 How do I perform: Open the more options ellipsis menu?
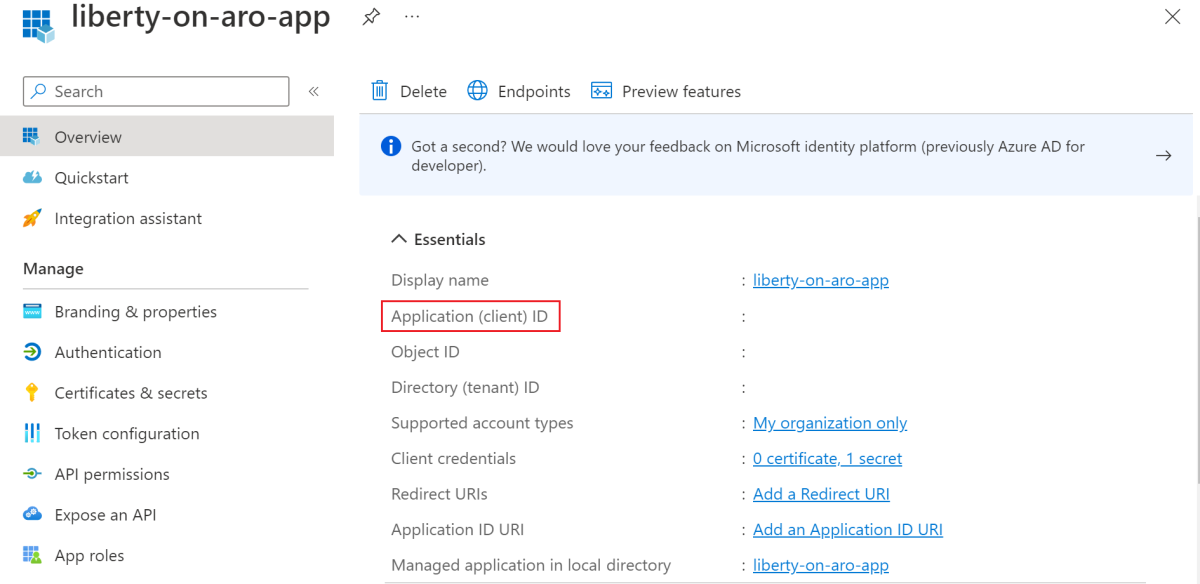[x=411, y=17]
